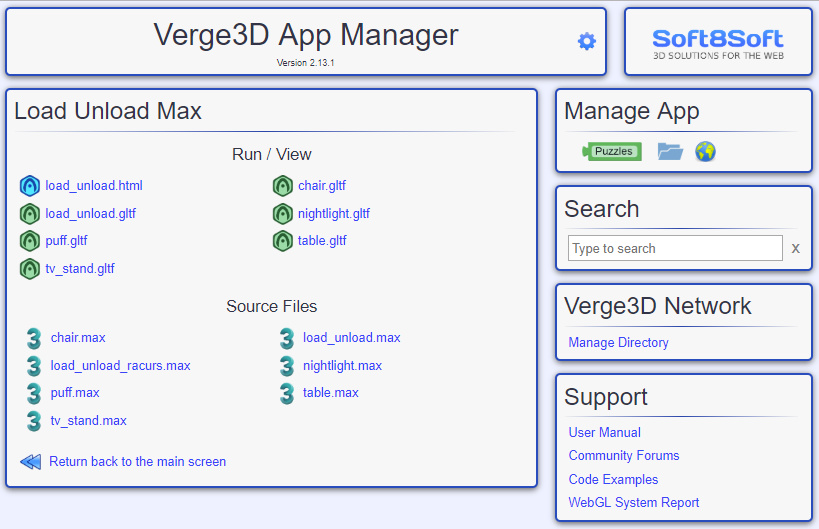Click the 3ds Max icon beside chair.max
Image resolution: width=819 pixels, height=529 pixels.
click(34, 338)
